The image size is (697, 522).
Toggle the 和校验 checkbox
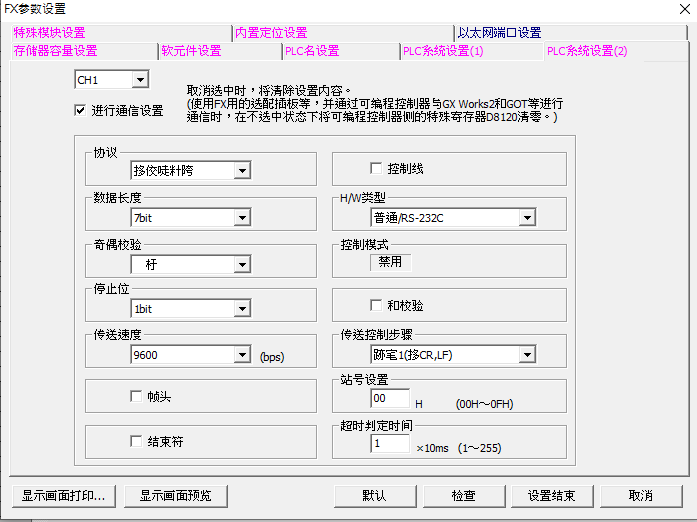point(377,305)
